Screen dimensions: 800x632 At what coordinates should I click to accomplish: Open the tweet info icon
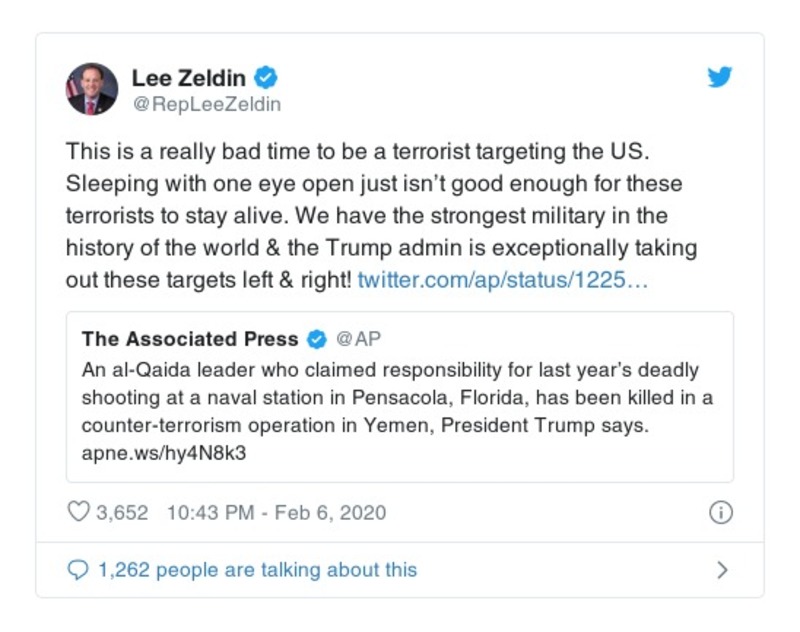720,513
